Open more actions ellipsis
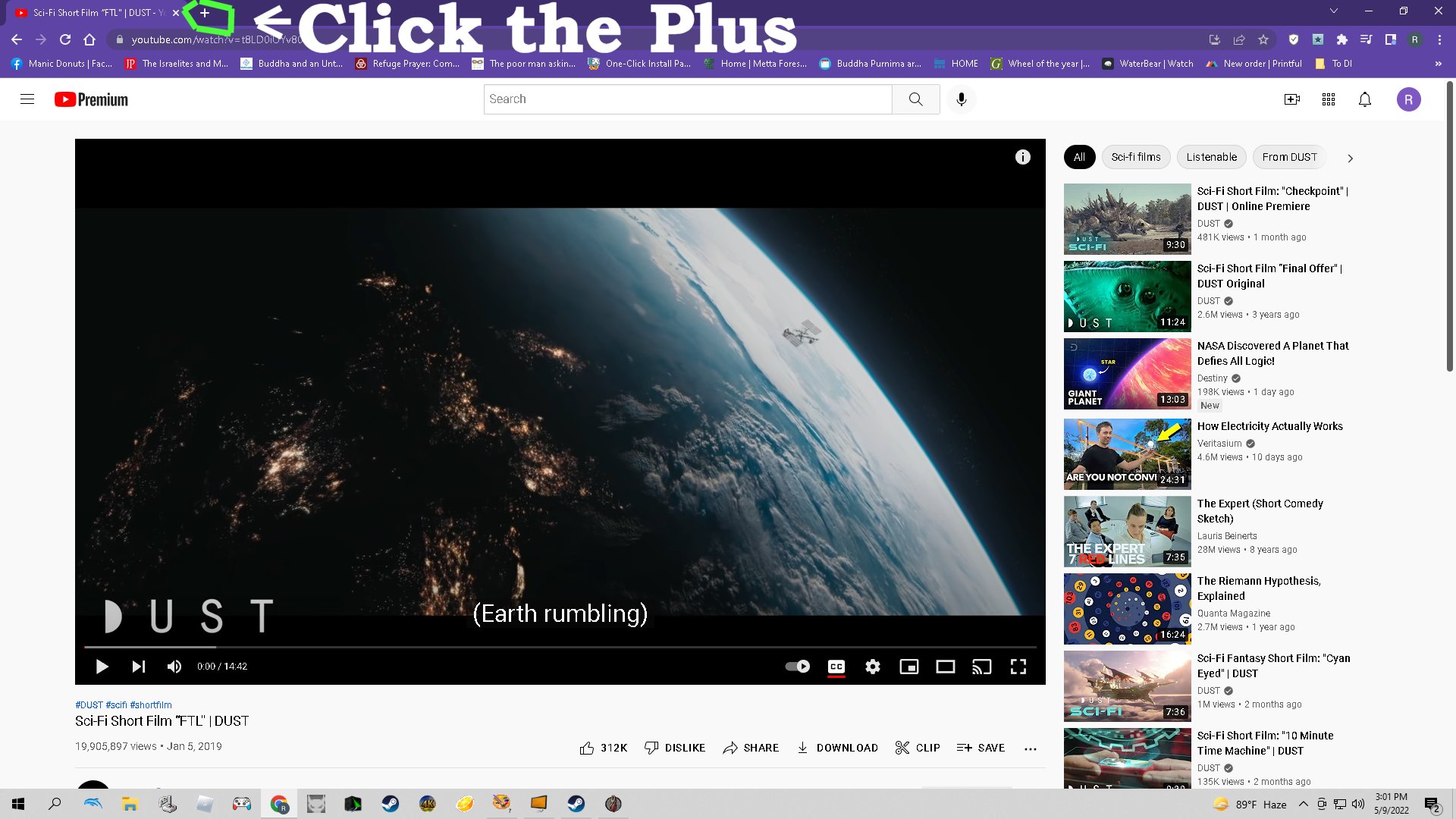Image resolution: width=1456 pixels, height=819 pixels. [x=1030, y=748]
